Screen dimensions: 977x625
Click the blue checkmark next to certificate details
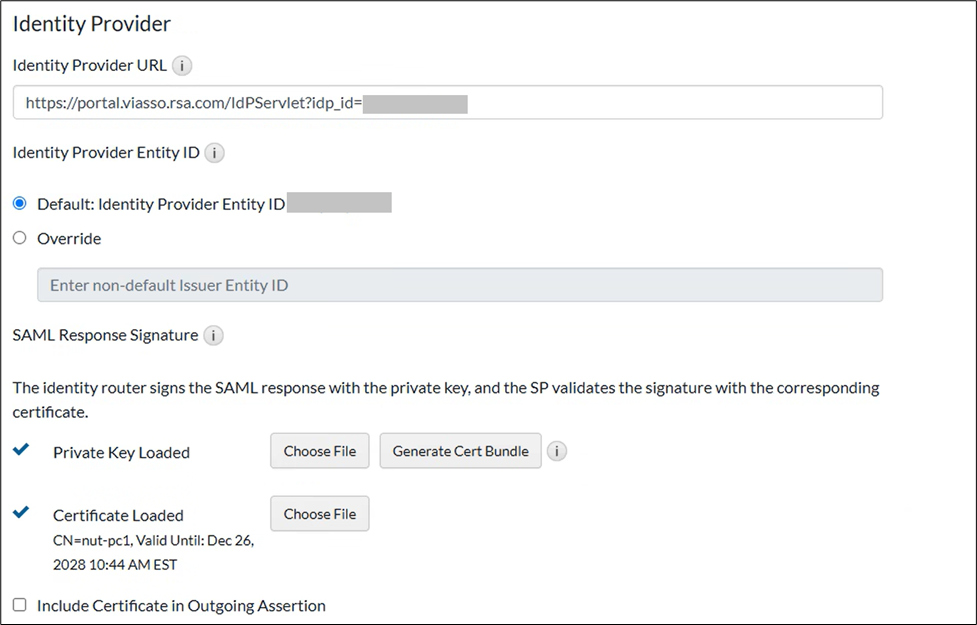[x=21, y=511]
